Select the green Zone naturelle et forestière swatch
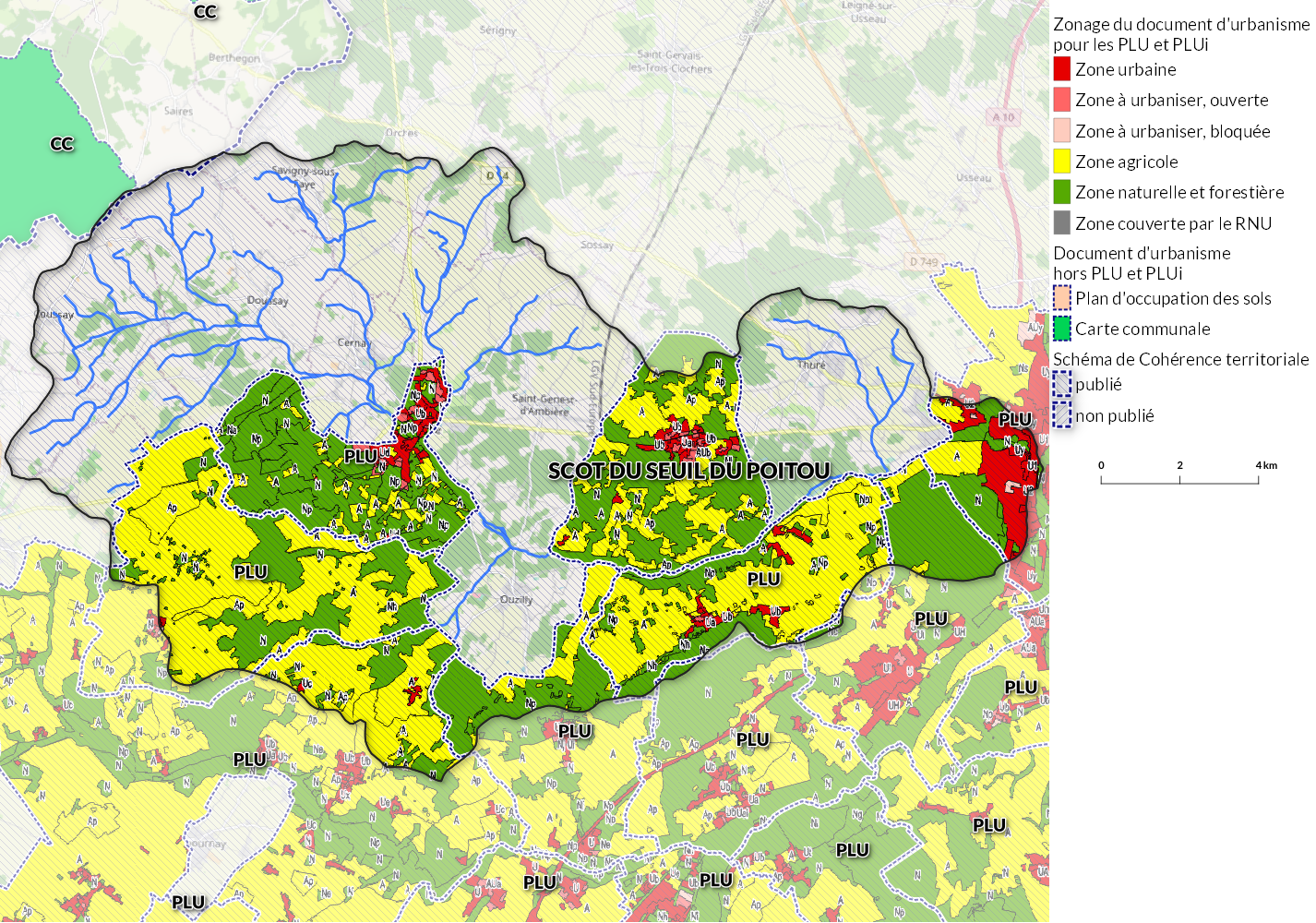This screenshot has height=923, width=1316. [1062, 192]
